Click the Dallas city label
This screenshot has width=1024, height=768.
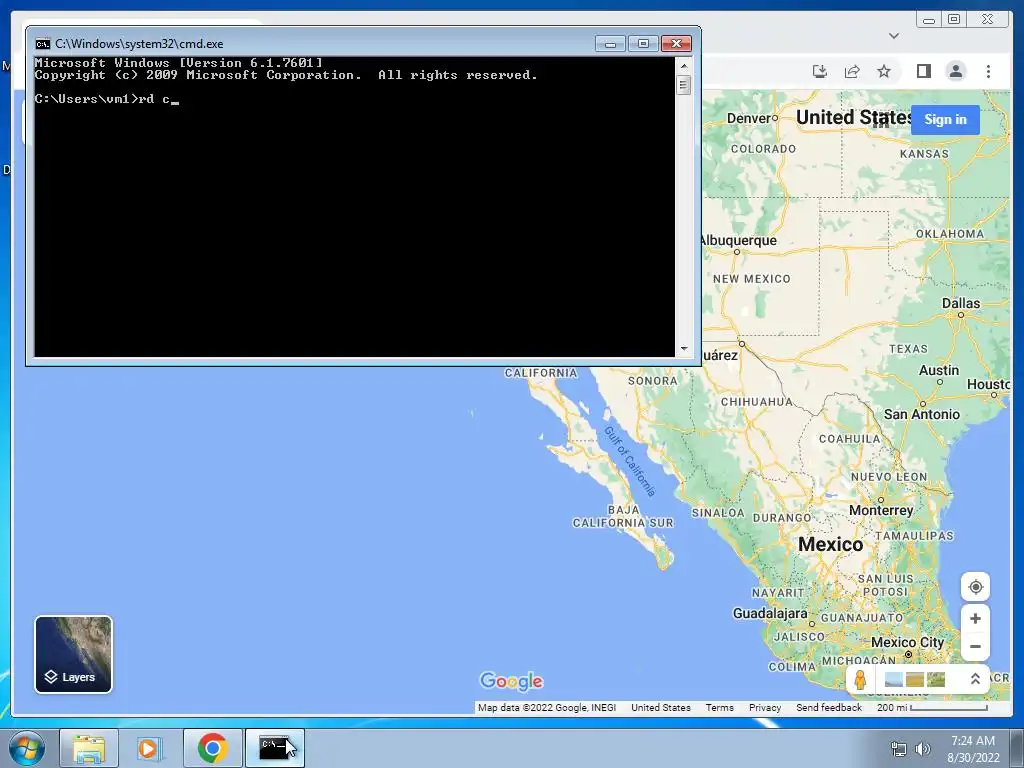point(961,303)
